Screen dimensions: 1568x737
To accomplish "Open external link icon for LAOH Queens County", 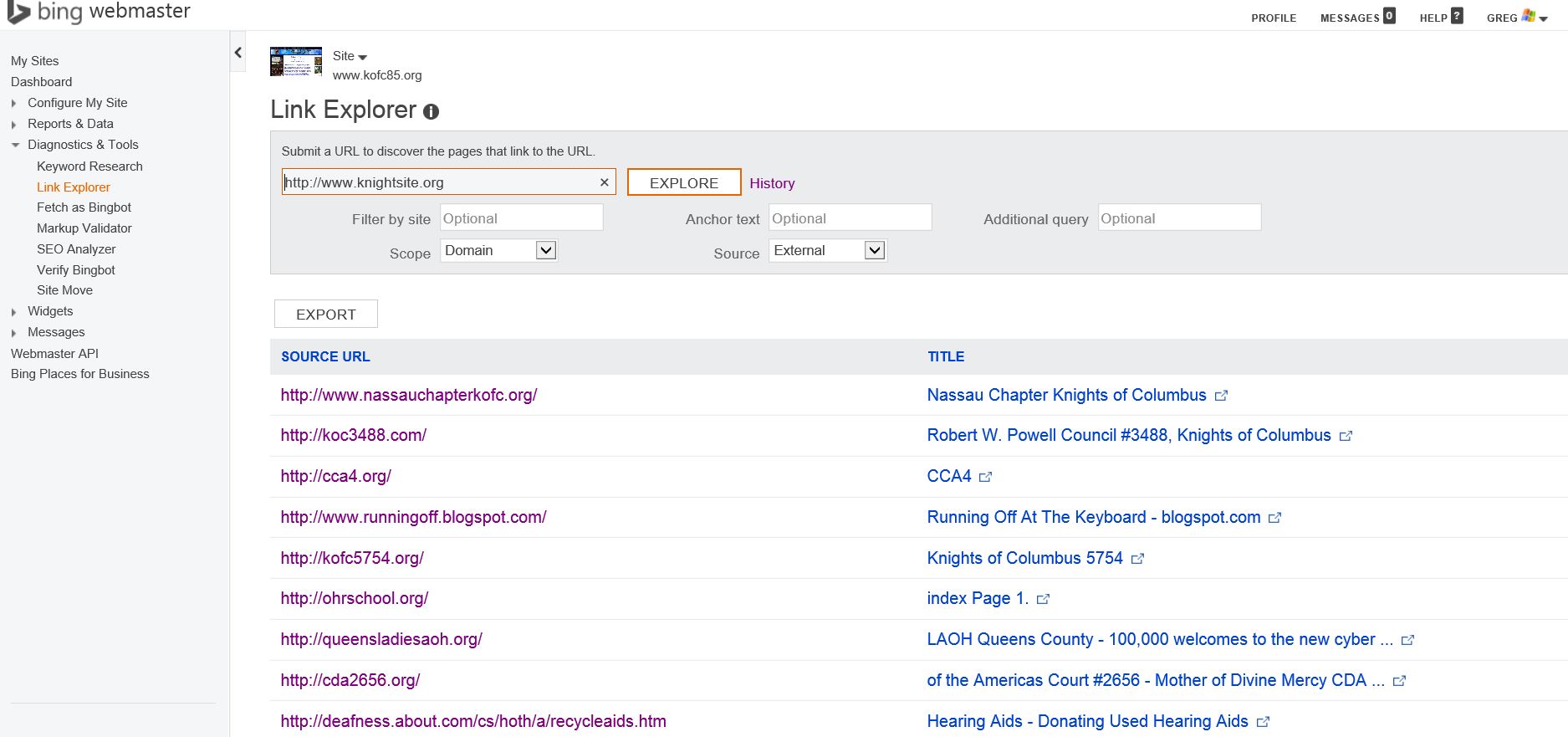I will (1407, 640).
